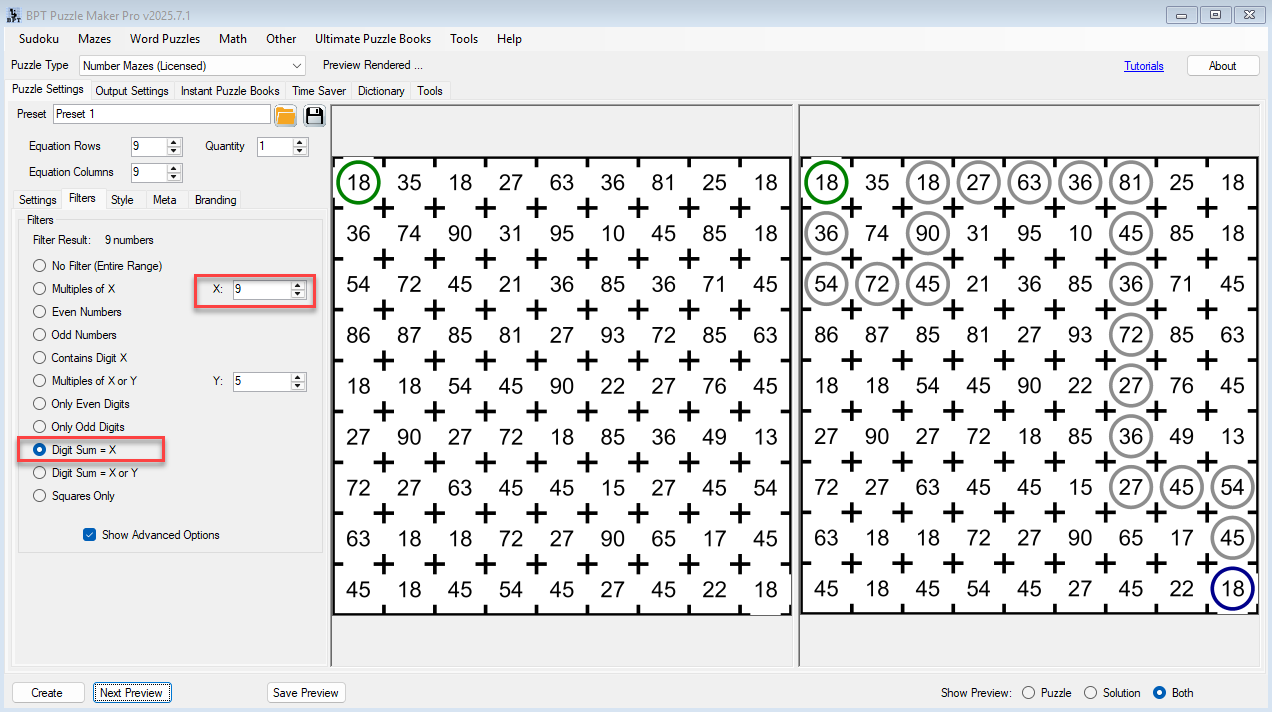Click 'Preview Rendered ...' status text

pos(373,65)
